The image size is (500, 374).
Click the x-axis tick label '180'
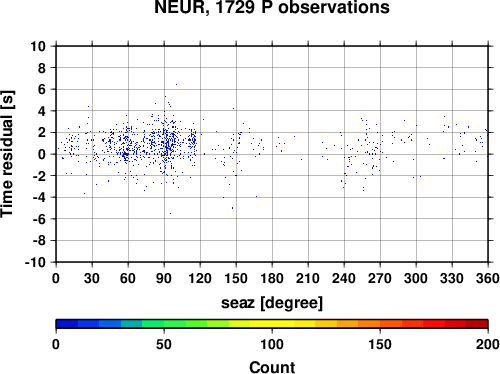[272, 278]
